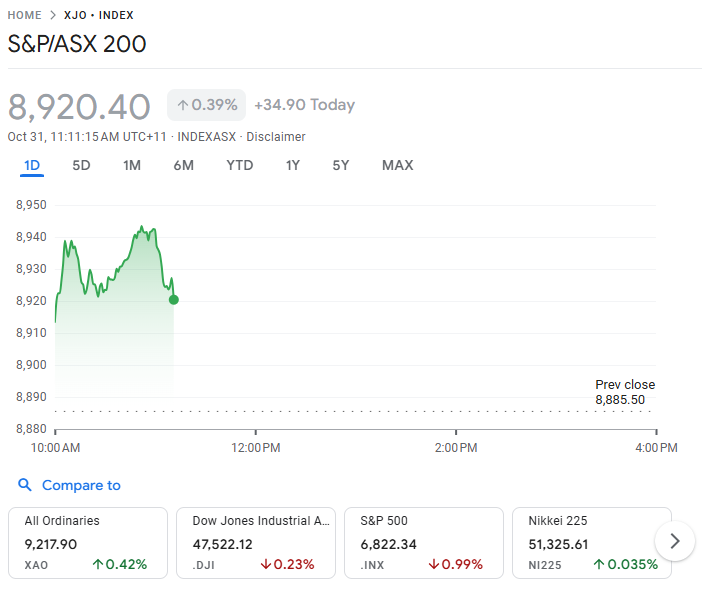The width and height of the screenshot is (702, 590).
Task: Select the 1D time range tab
Action: pos(32,165)
